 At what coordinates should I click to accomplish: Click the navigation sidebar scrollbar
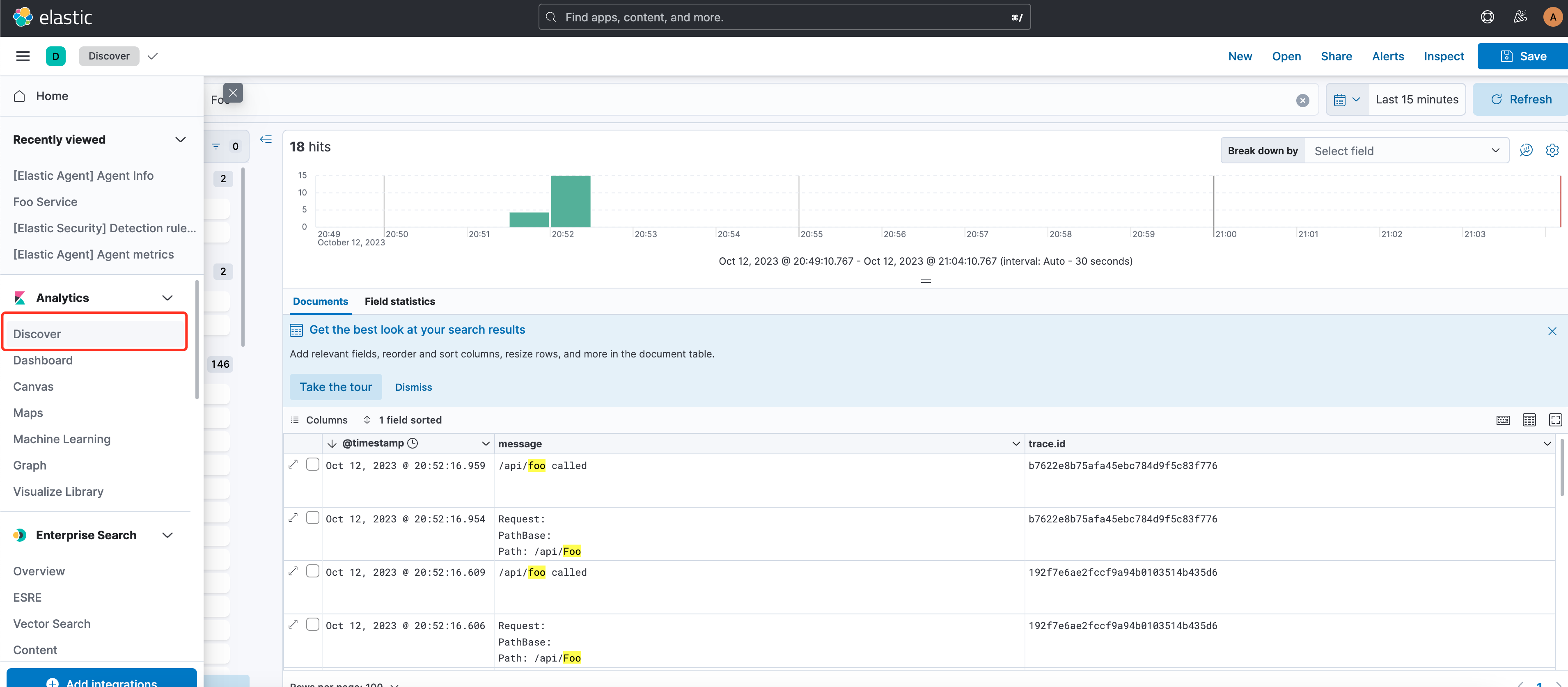coord(197,339)
